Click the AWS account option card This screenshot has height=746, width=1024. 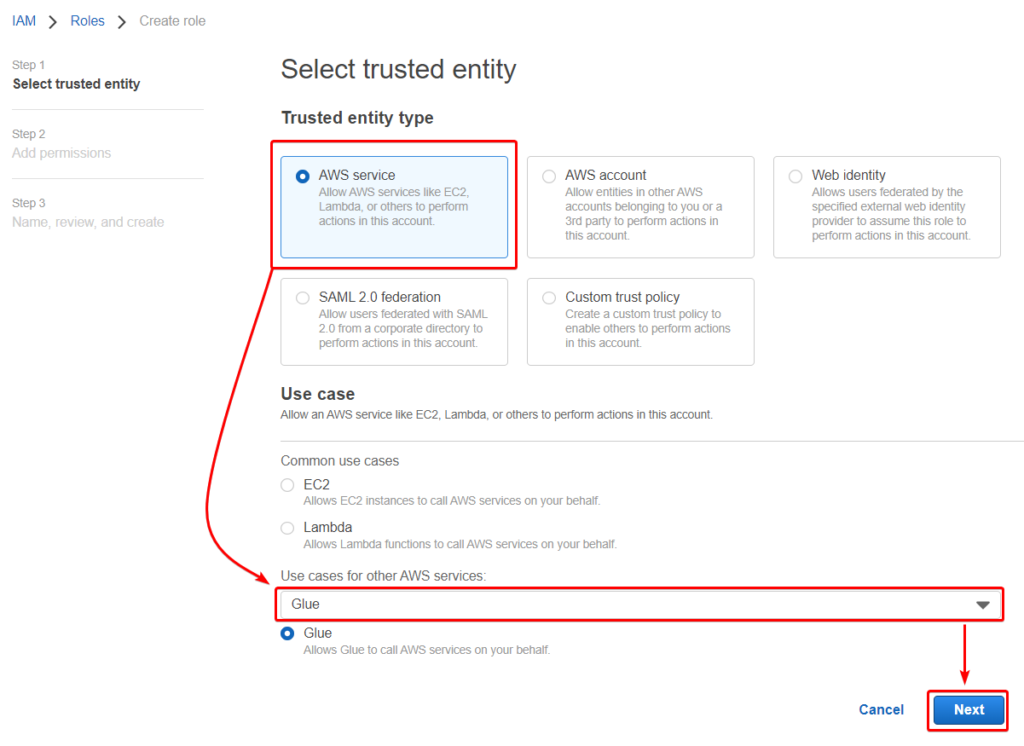click(x=640, y=206)
